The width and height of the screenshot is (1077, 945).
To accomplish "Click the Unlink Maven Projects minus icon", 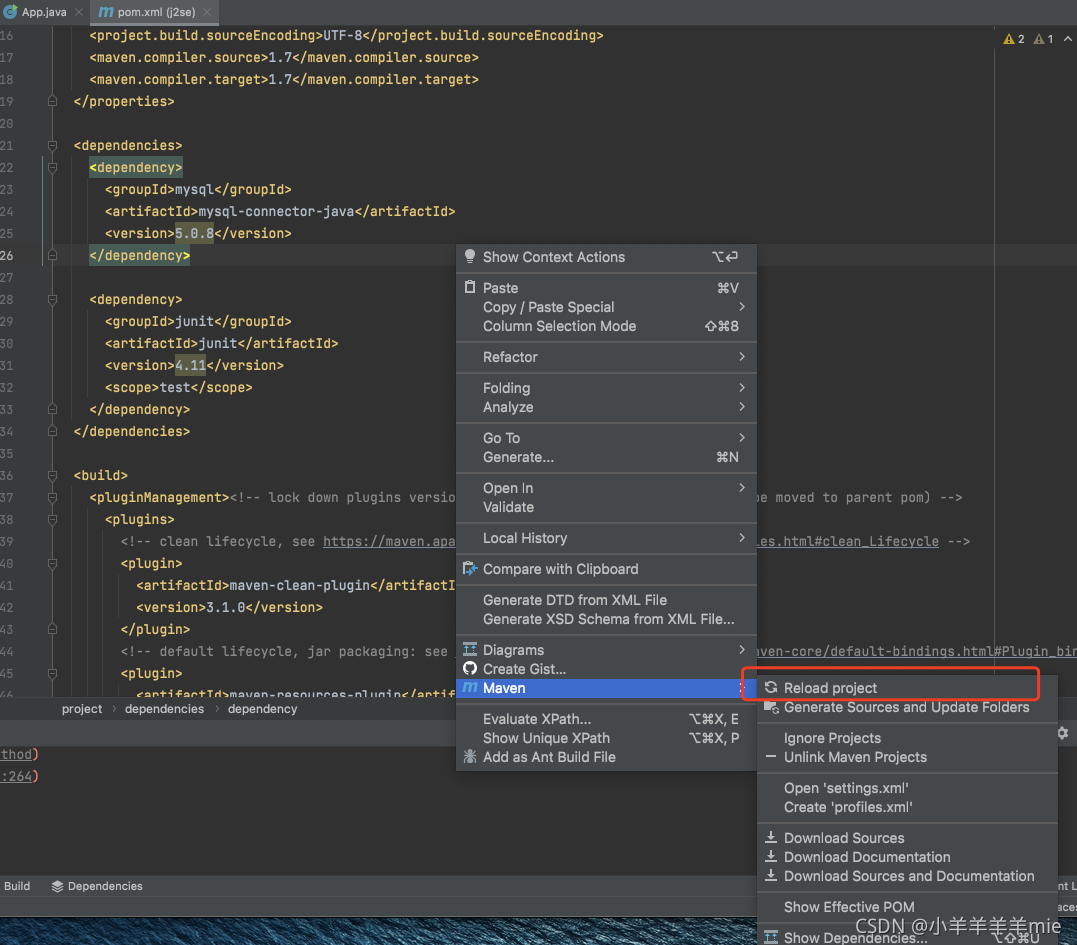I will 771,757.
